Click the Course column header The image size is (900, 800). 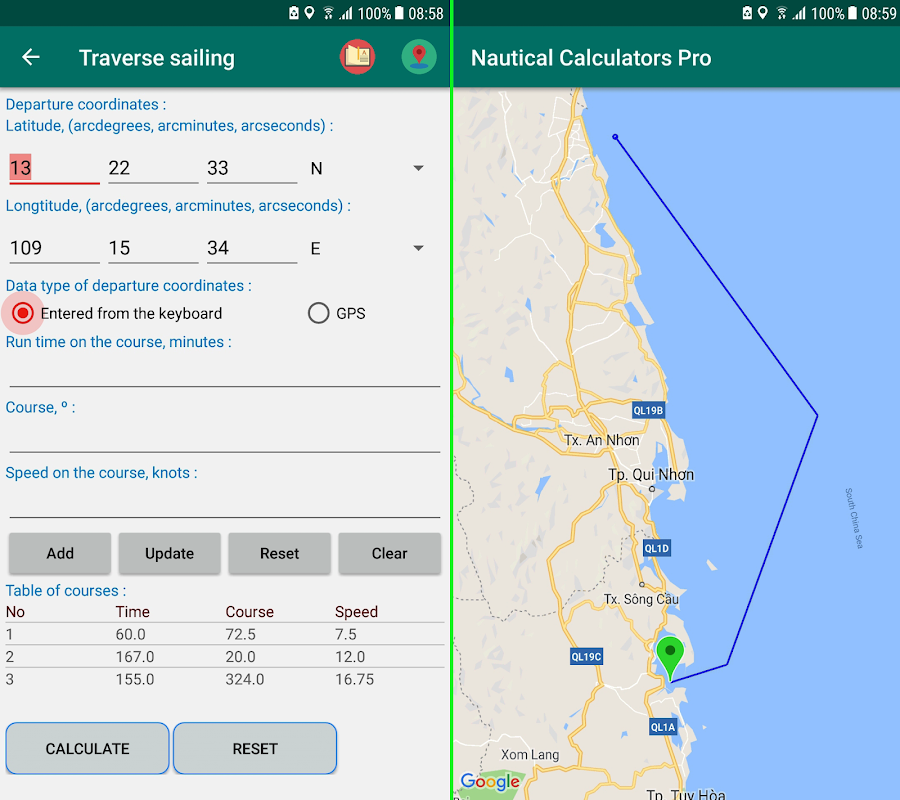[x=250, y=612]
